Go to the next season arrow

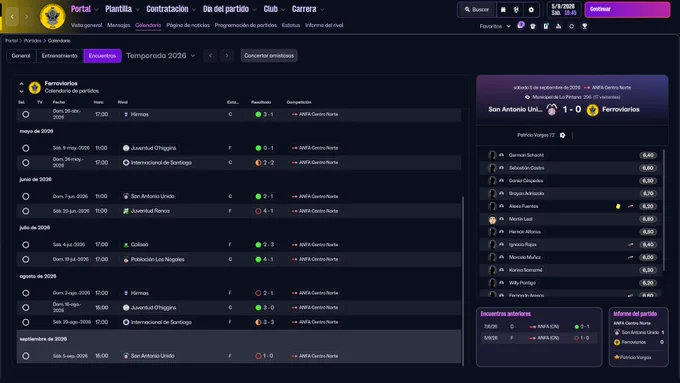point(227,56)
